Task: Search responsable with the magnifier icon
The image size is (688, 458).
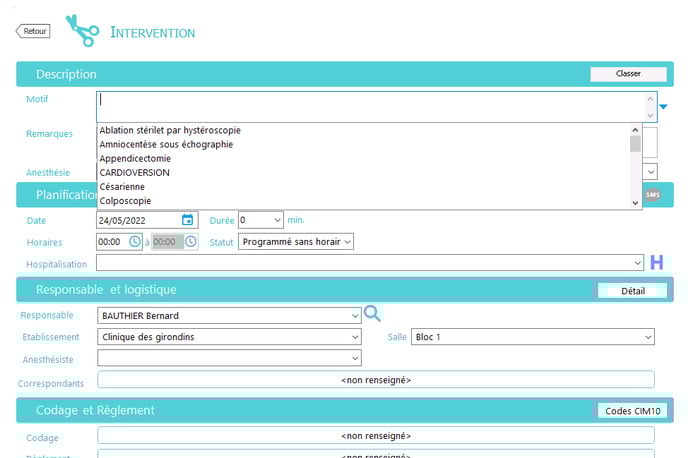Action: coord(372,314)
